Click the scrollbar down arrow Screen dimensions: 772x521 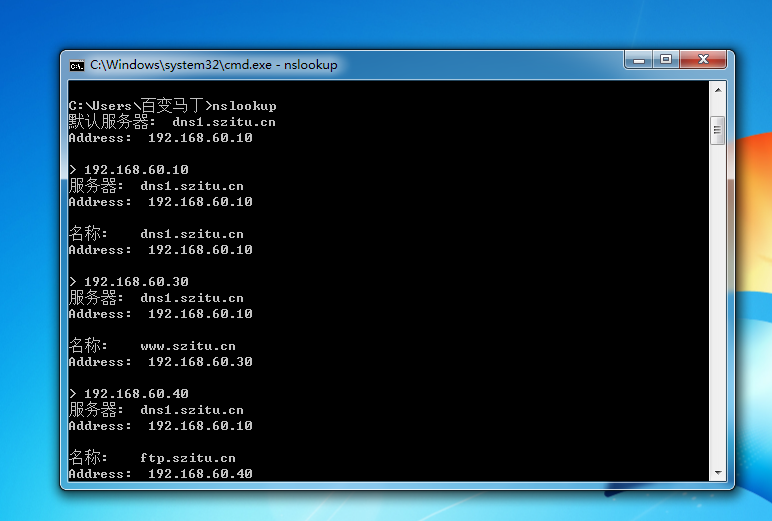tap(718, 473)
